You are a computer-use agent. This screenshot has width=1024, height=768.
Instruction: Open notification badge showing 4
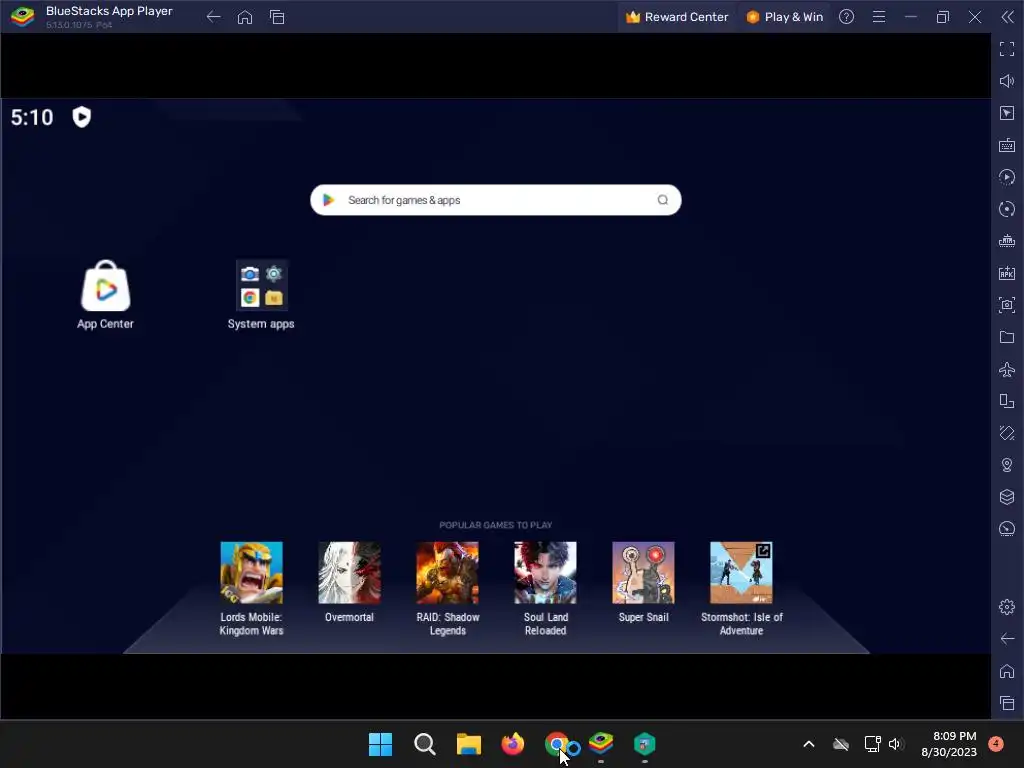click(996, 744)
